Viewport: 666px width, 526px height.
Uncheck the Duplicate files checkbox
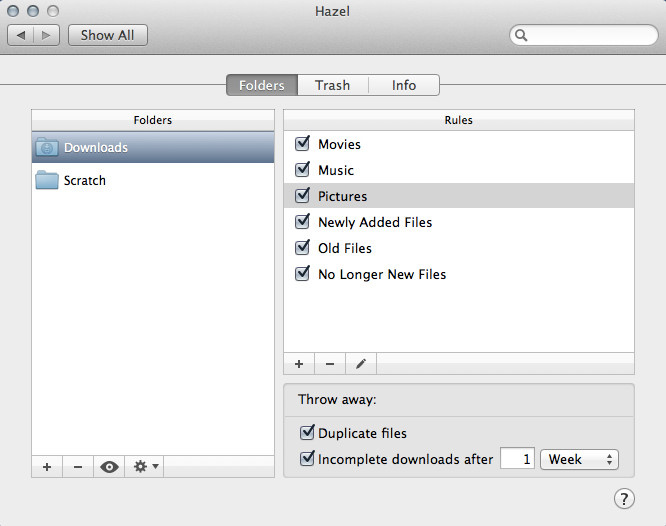coord(307,433)
